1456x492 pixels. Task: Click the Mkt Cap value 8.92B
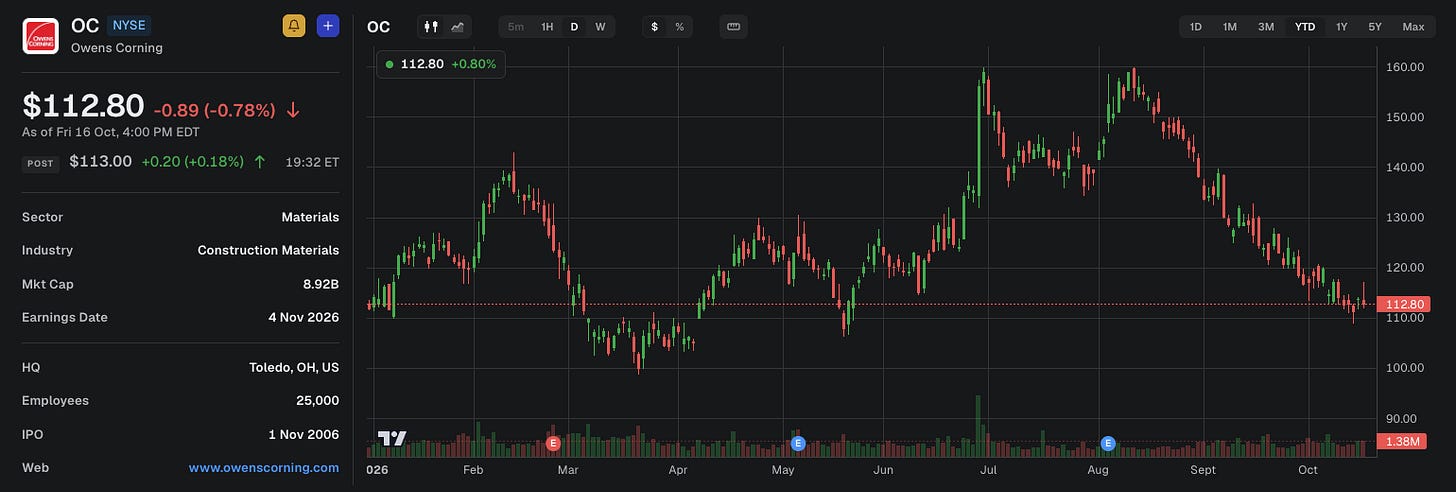(x=320, y=284)
